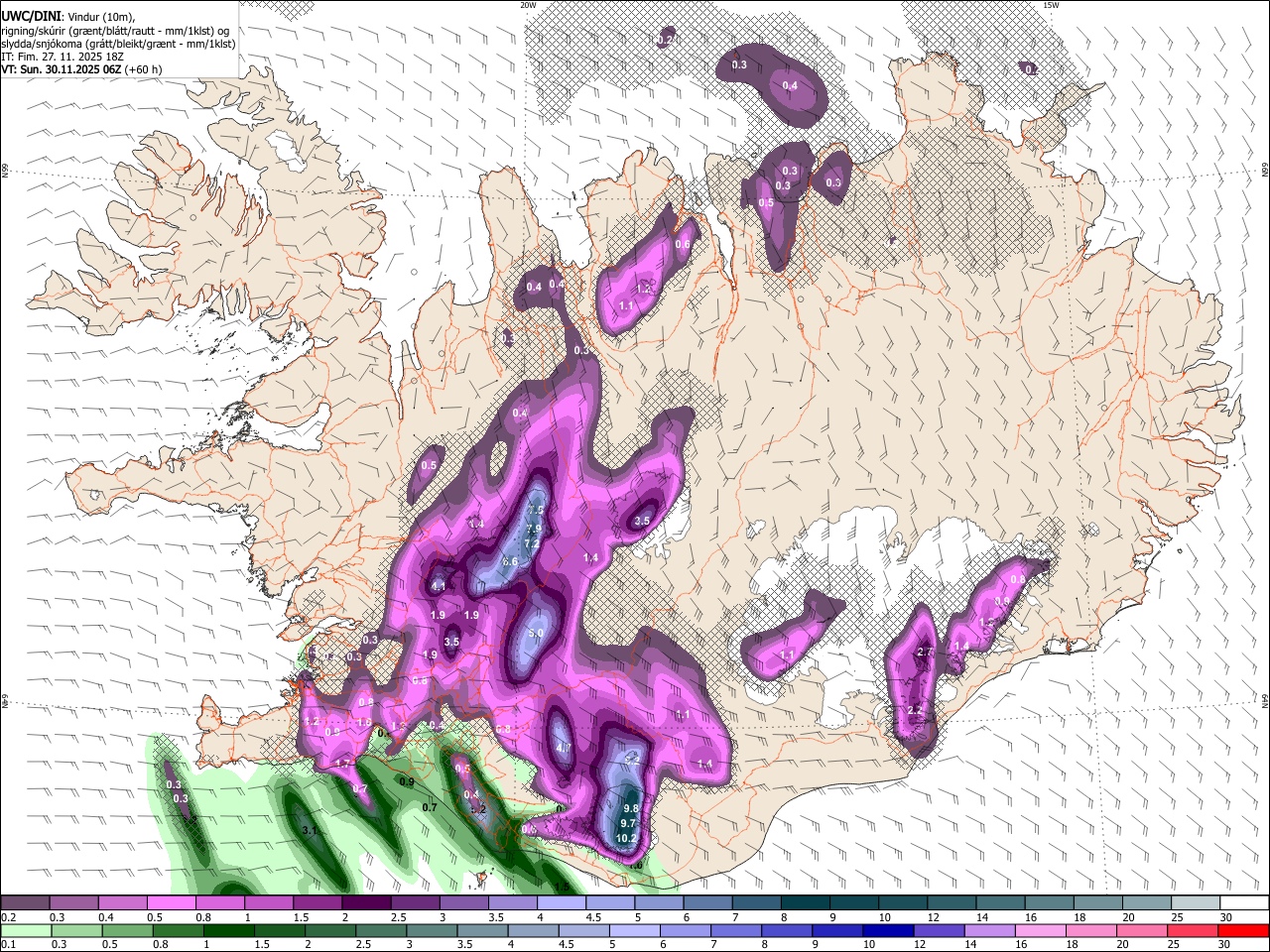
Task: Click the dark teal 9–10 snow legend swatch
Action: pyautogui.click(x=854, y=902)
